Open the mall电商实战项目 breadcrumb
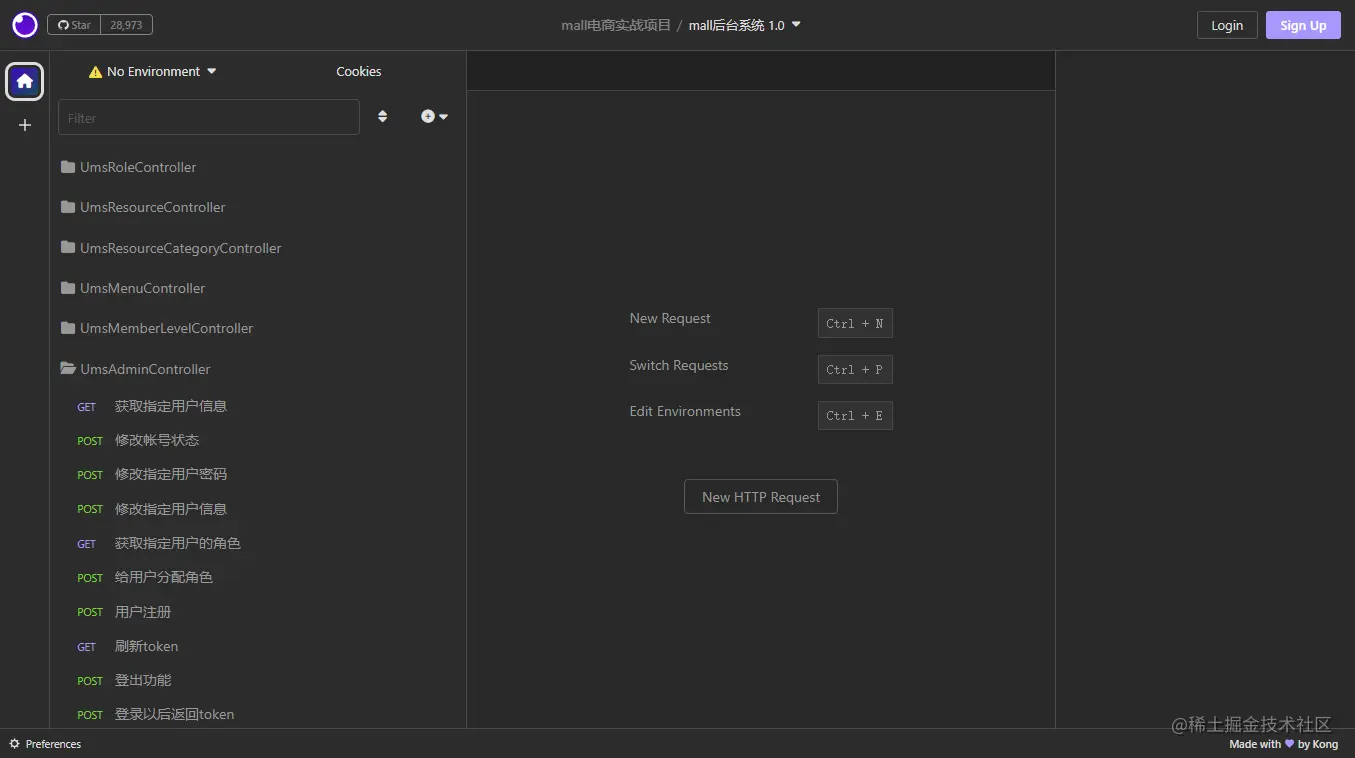This screenshot has width=1355, height=758. [x=616, y=25]
